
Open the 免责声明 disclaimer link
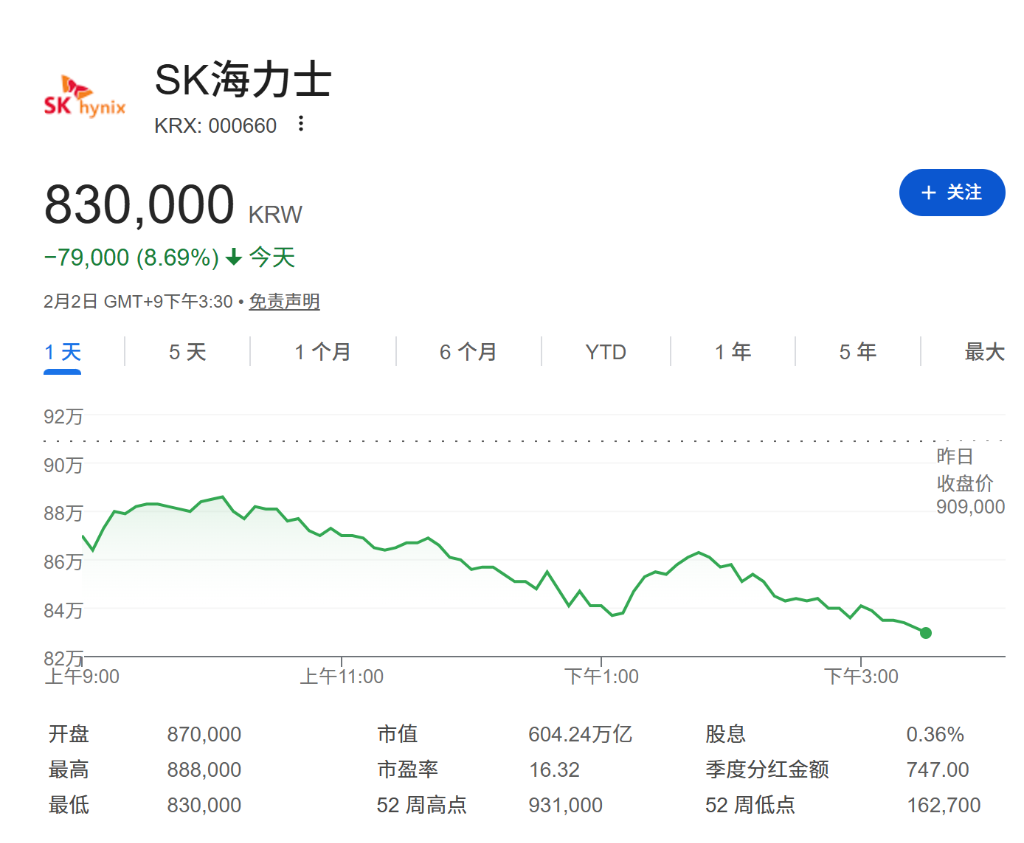click(x=283, y=301)
